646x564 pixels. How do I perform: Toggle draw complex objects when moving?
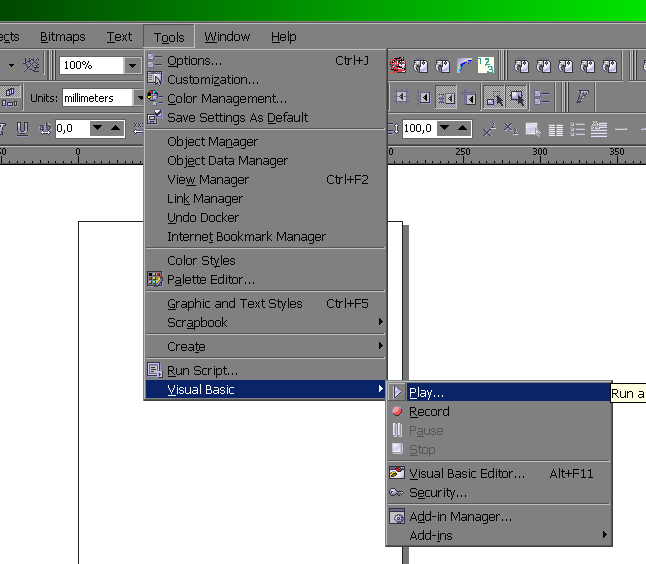(x=494, y=98)
